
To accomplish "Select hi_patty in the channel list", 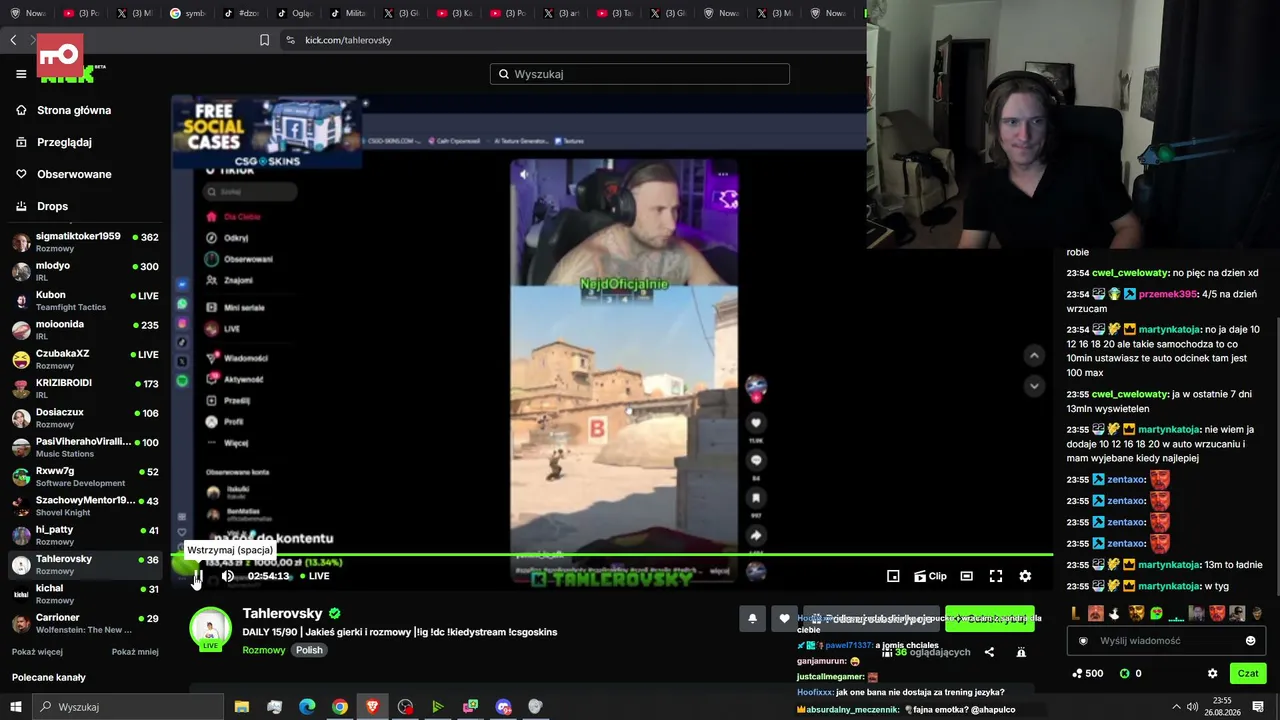I will (85, 535).
